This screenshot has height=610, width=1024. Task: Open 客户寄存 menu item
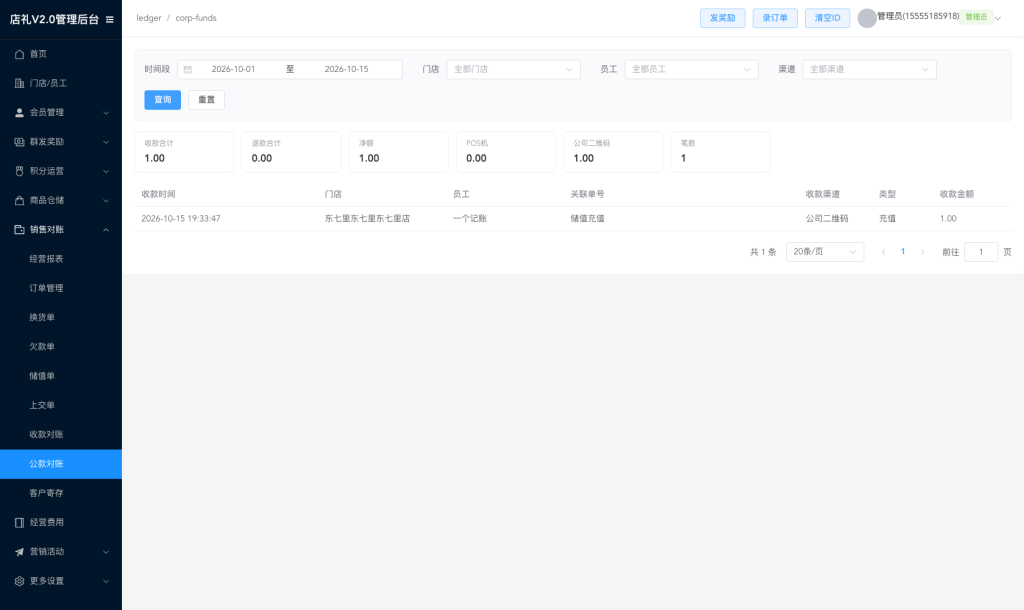[x=61, y=493]
